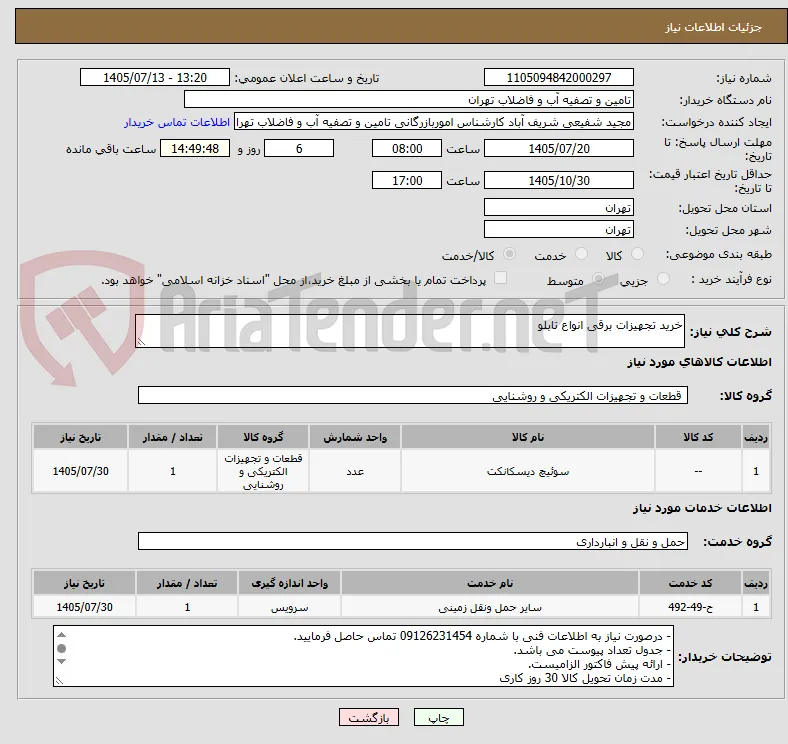Viewport: 788px width, 744px height.
Task: Click the goods table تاریخ نیاز header
Action: click(x=80, y=437)
